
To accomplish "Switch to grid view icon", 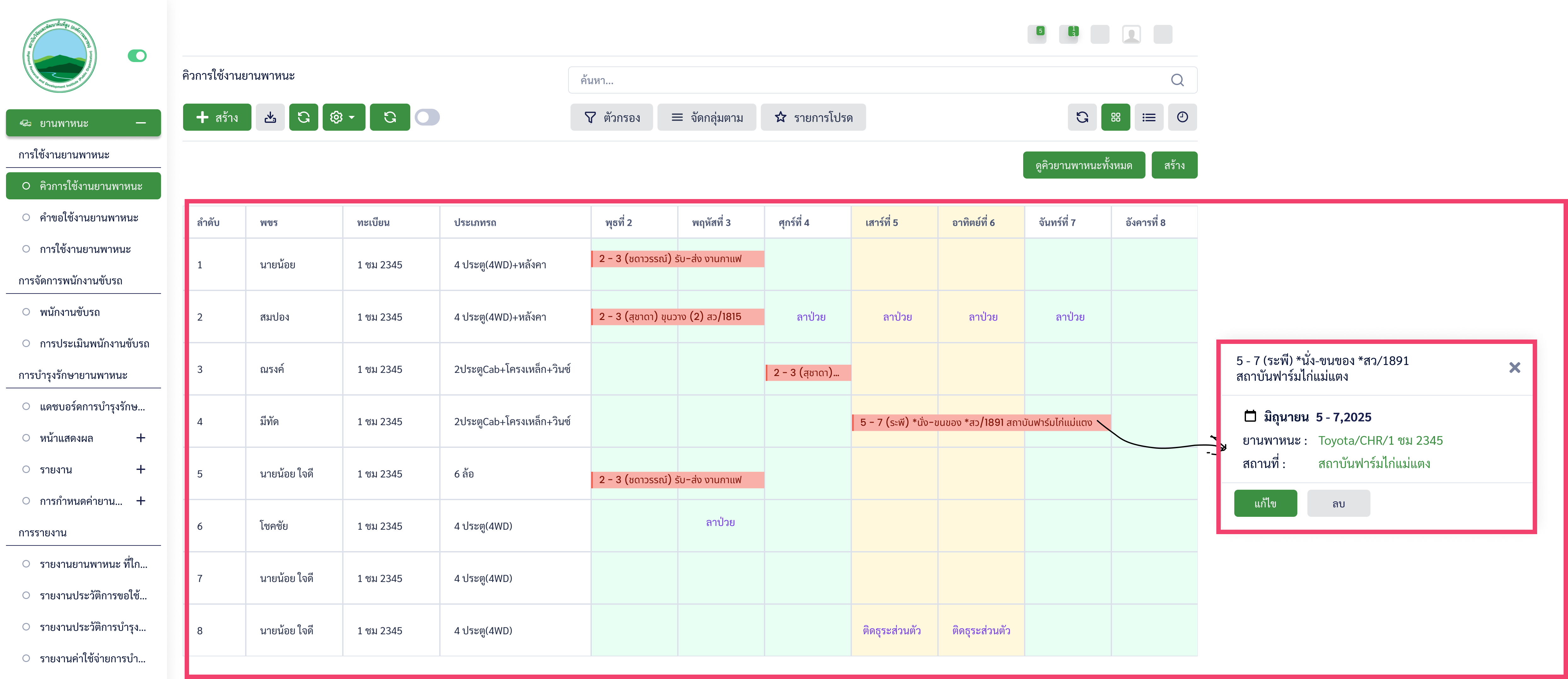I will (x=1115, y=117).
